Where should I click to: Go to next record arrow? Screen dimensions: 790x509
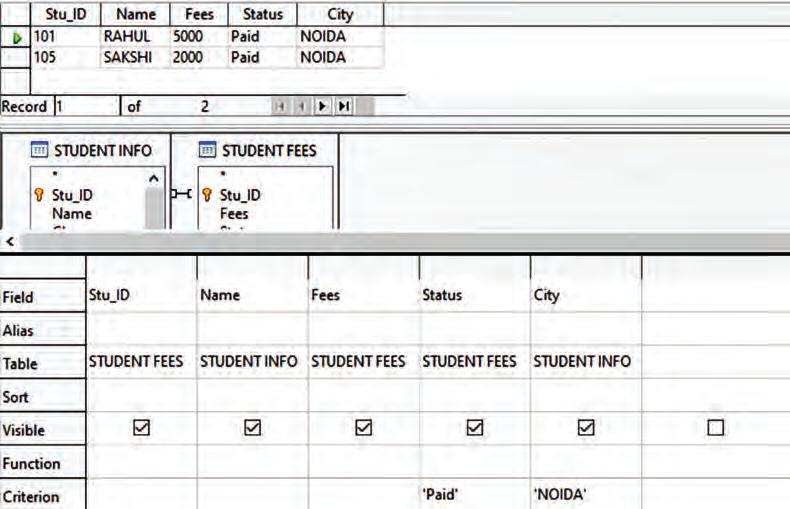(322, 106)
